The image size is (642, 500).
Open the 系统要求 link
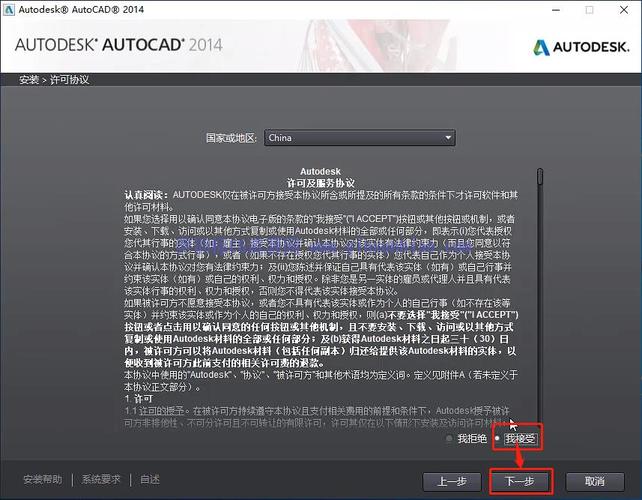pyautogui.click(x=101, y=479)
